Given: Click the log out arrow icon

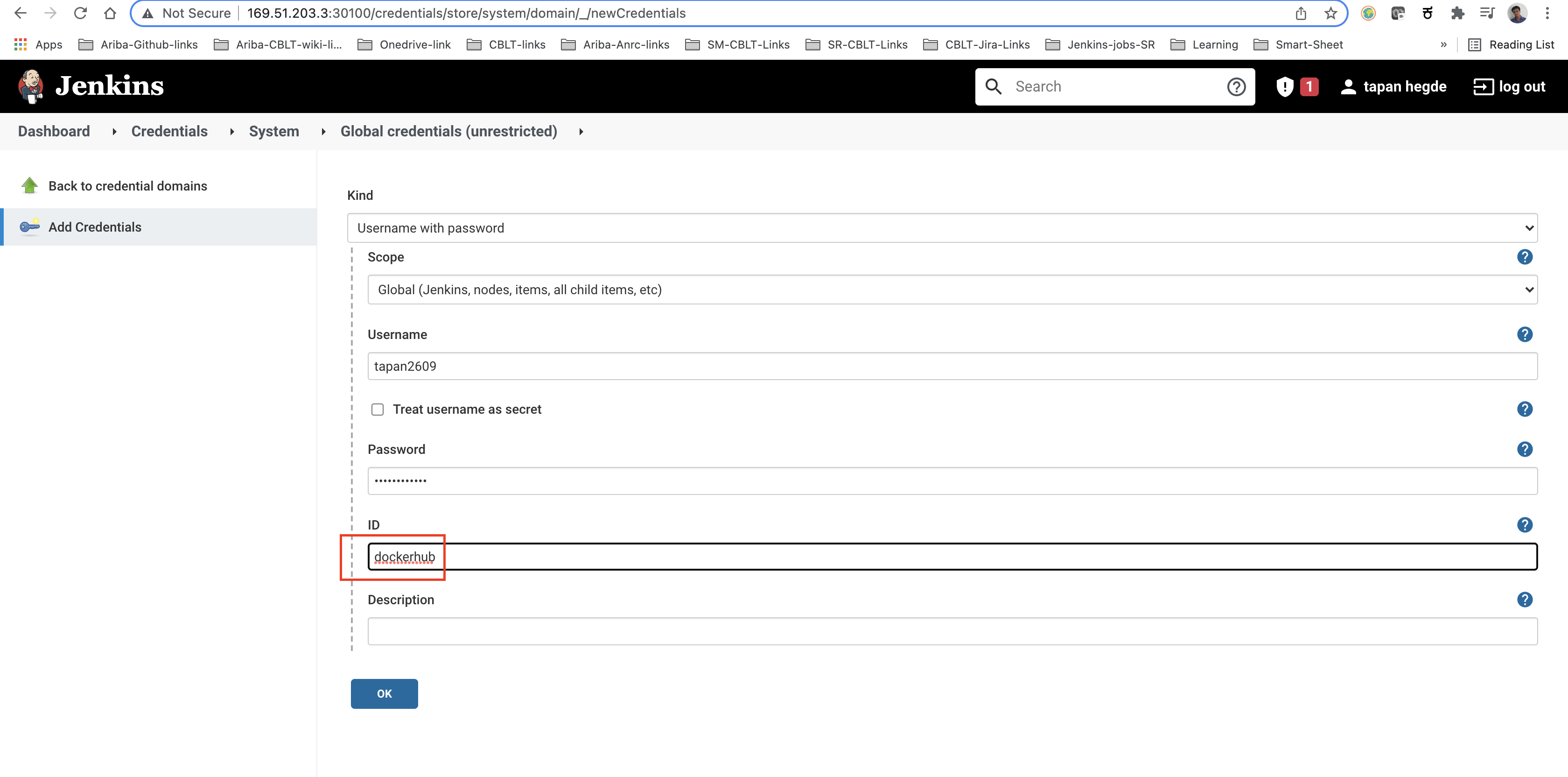Looking at the screenshot, I should pyautogui.click(x=1483, y=86).
